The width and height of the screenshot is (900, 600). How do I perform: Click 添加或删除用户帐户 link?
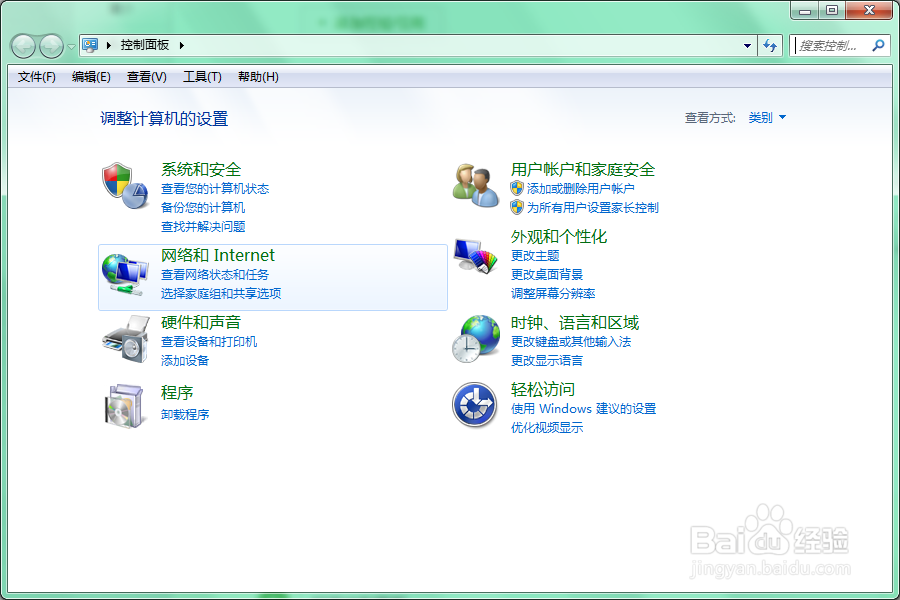(x=580, y=189)
